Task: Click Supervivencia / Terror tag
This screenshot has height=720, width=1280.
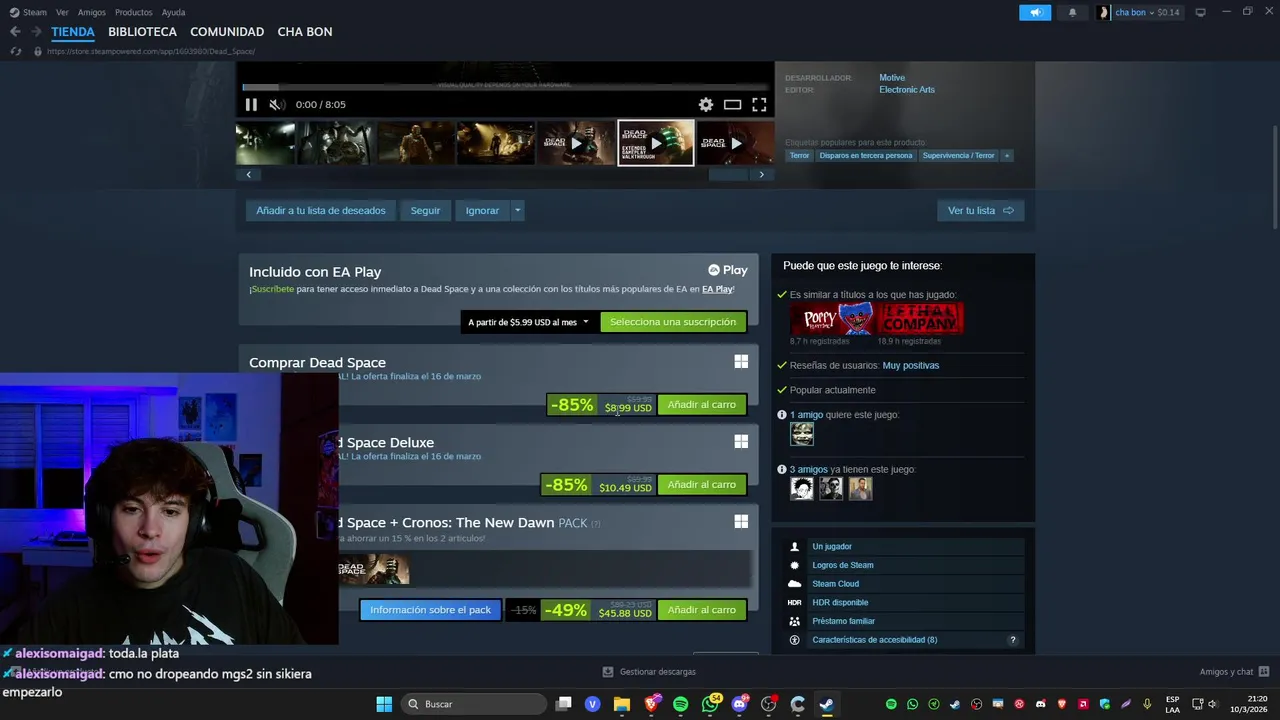Action: 959,155
